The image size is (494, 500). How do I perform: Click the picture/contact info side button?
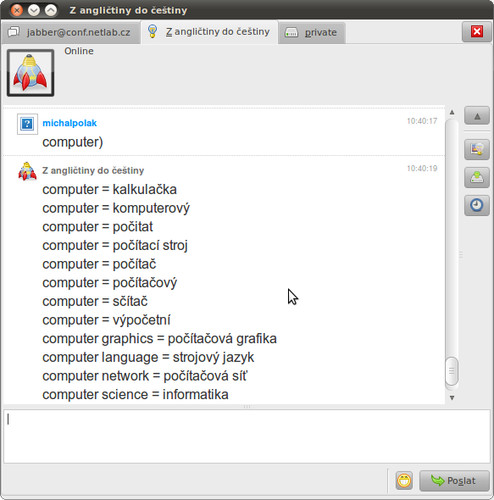(x=477, y=149)
